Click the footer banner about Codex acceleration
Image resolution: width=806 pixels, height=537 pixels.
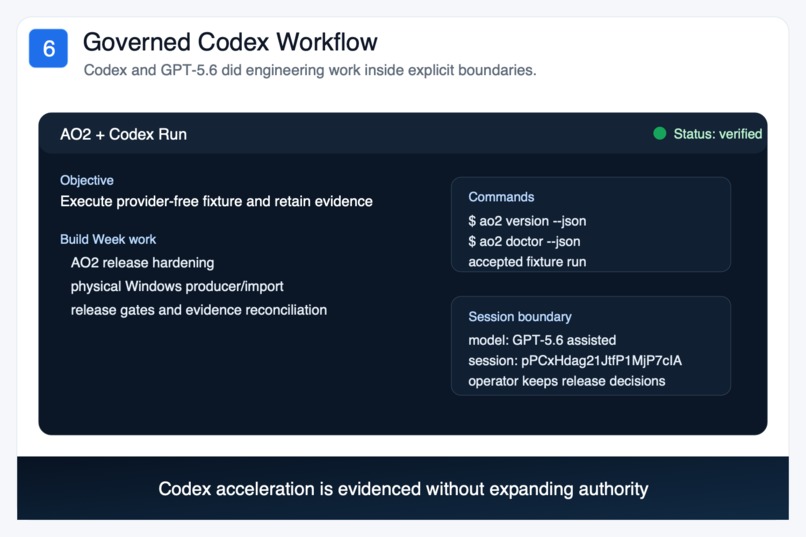(403, 488)
